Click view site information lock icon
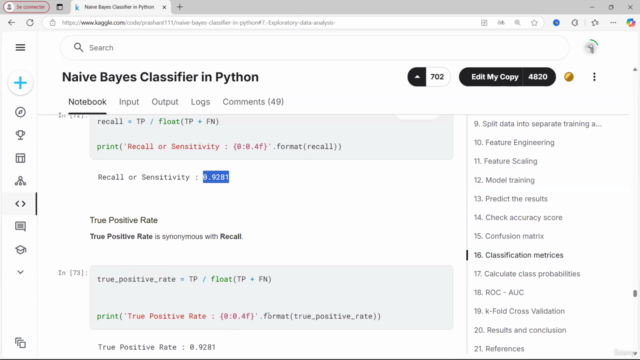Viewport: 640px width, 360px height. (x=53, y=23)
